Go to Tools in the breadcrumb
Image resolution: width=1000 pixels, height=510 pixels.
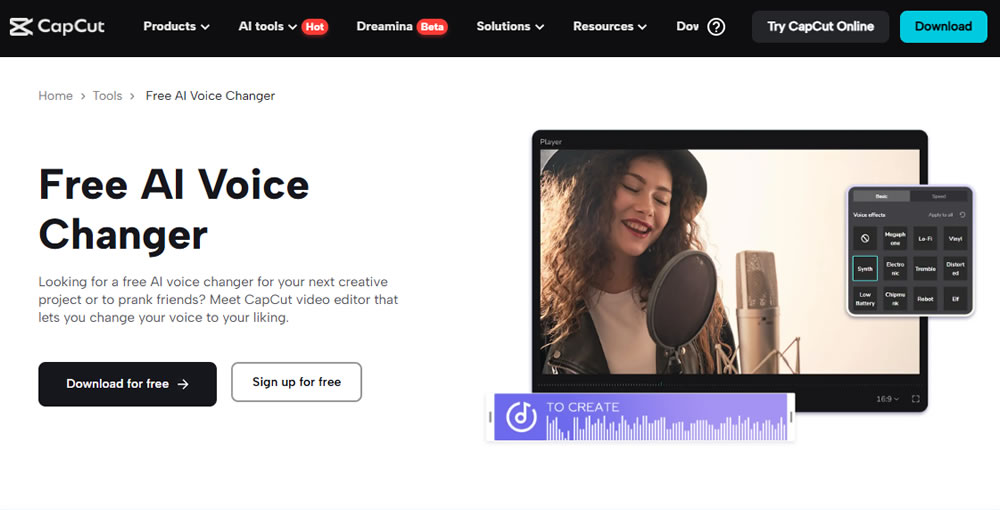[107, 96]
